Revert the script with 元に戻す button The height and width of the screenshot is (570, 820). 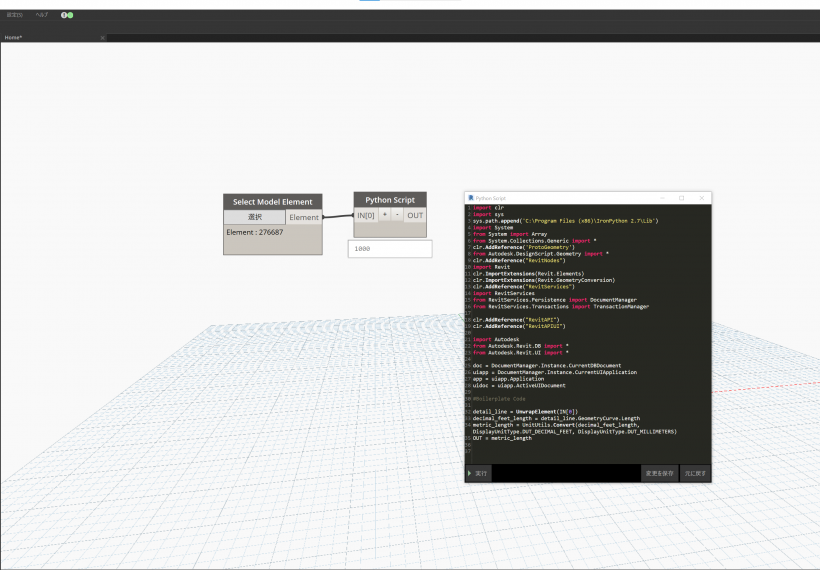coord(695,473)
